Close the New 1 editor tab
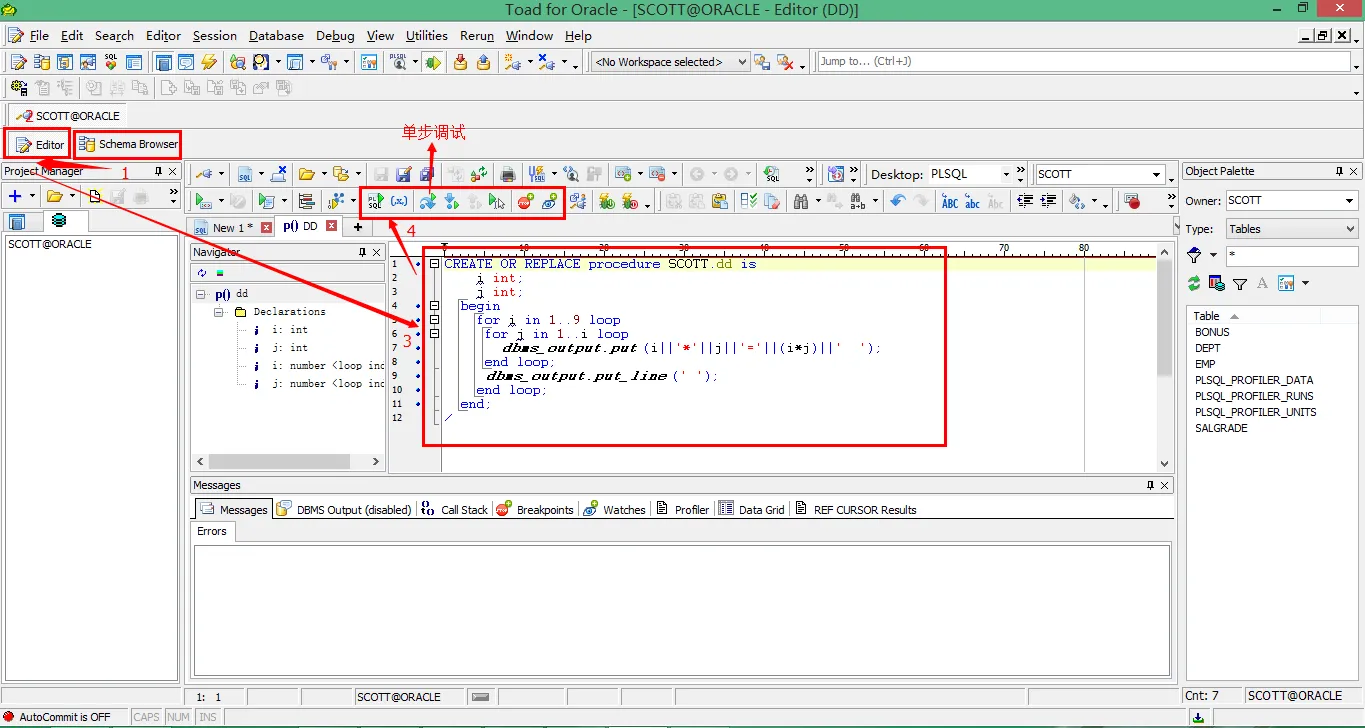The image size is (1365, 728). click(266, 227)
